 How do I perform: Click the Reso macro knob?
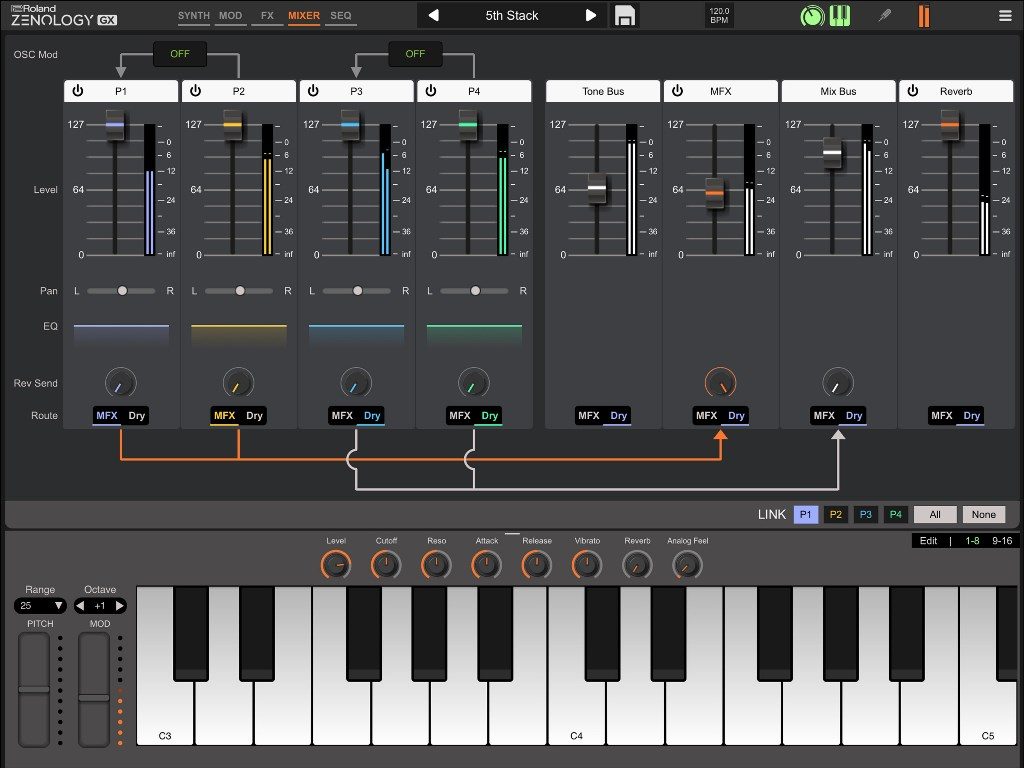(x=436, y=565)
